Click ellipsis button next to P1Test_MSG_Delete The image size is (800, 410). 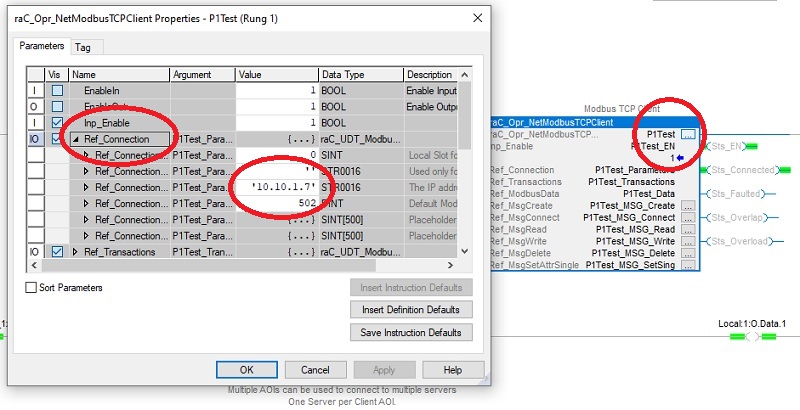(687, 254)
